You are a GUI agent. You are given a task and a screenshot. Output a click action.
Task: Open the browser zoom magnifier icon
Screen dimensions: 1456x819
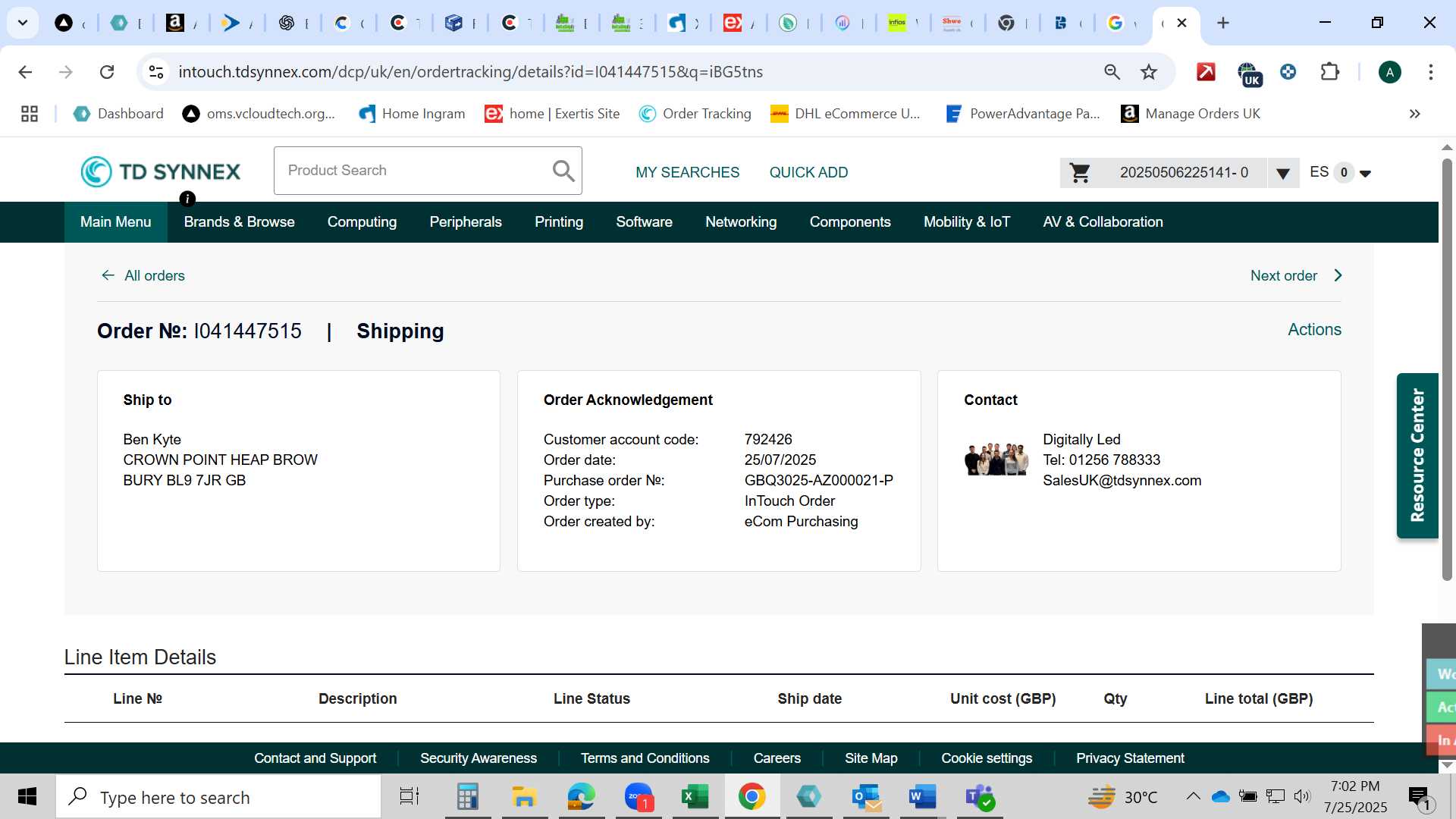pos(1112,72)
